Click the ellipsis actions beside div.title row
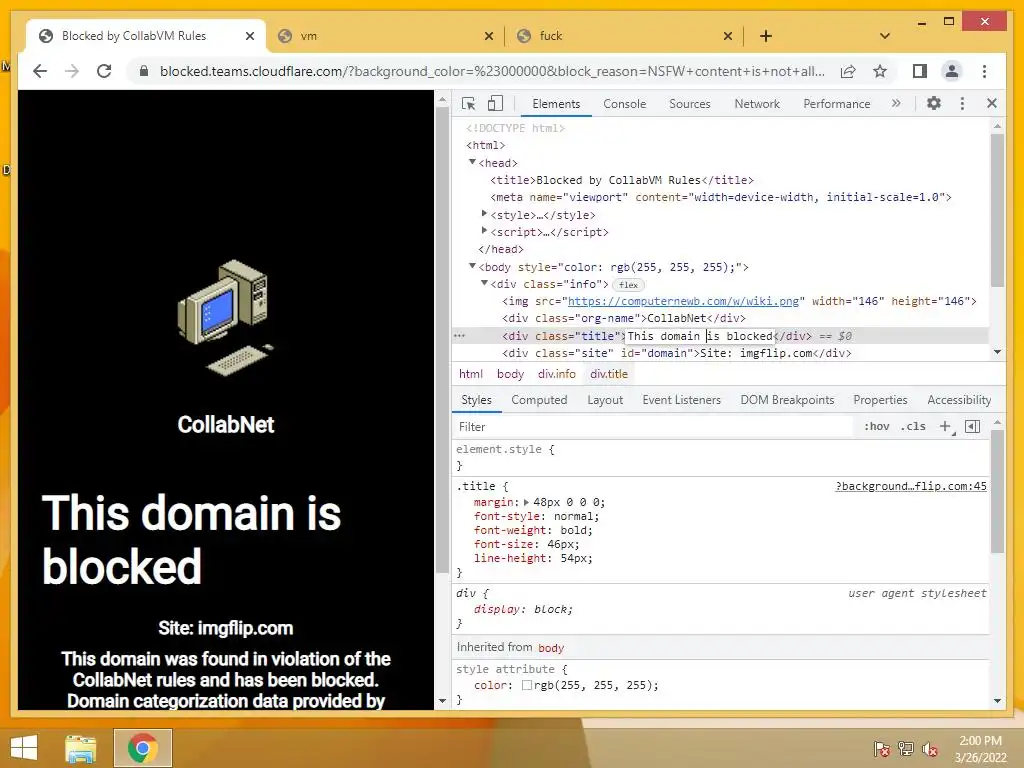 coord(459,336)
